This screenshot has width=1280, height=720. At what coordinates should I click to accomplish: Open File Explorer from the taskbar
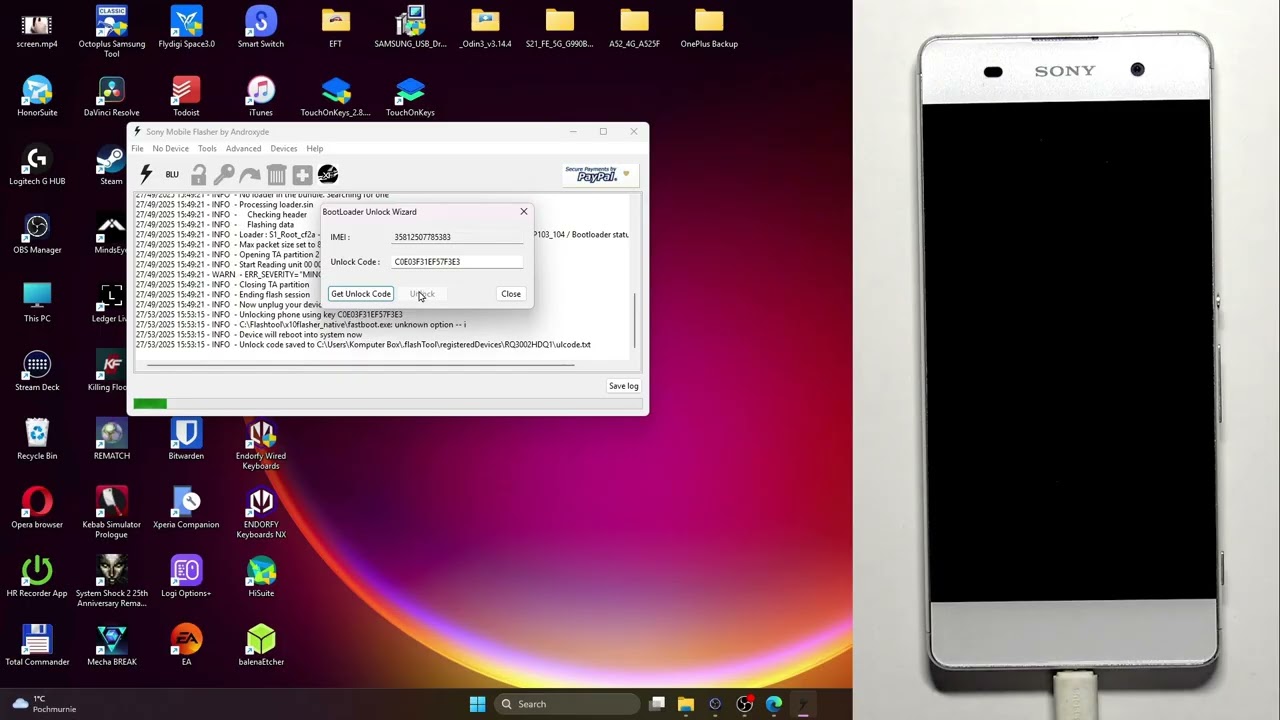(686, 704)
